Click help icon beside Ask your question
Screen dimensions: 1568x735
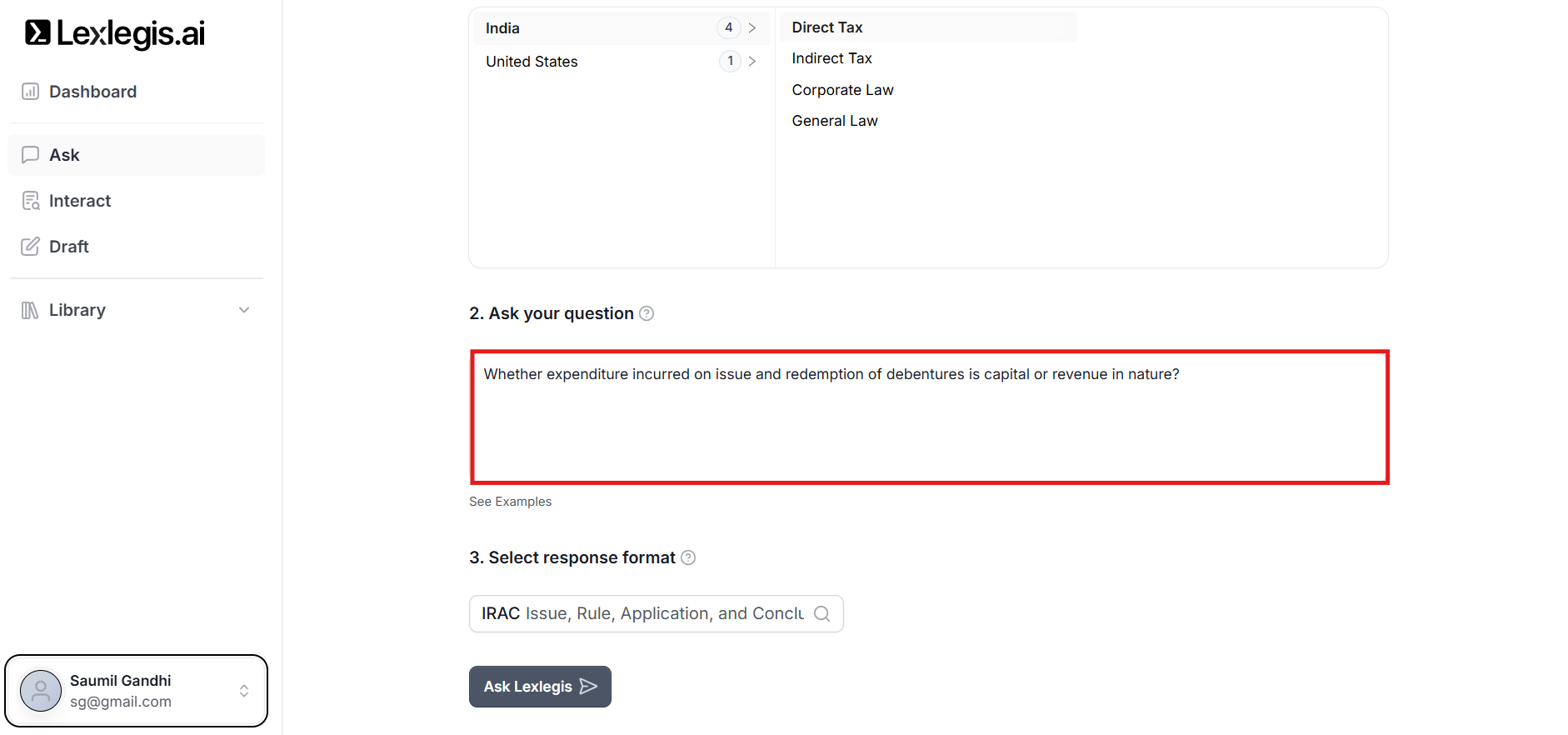(x=647, y=313)
